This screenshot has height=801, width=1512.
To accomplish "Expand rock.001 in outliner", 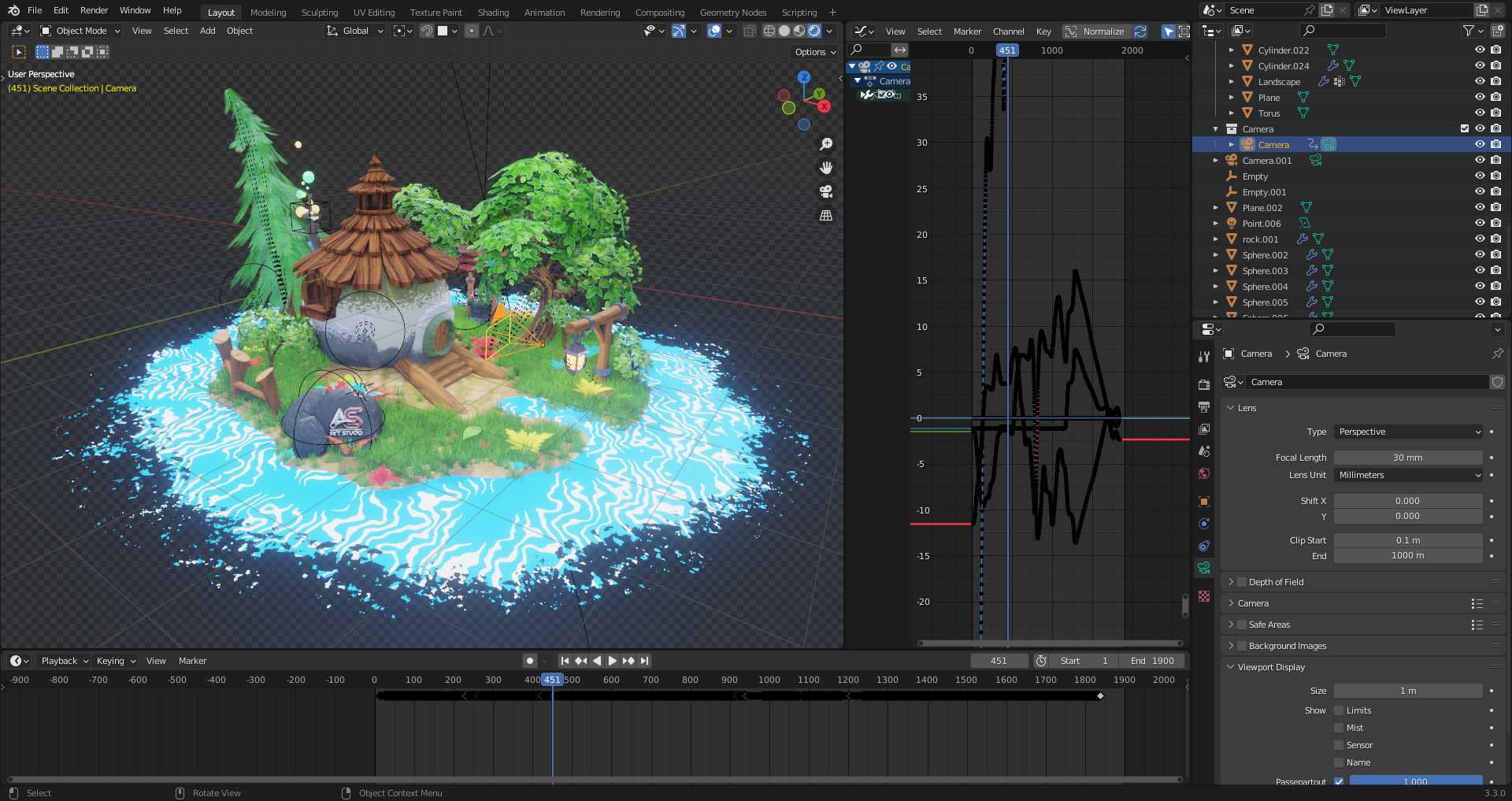I will [1216, 239].
